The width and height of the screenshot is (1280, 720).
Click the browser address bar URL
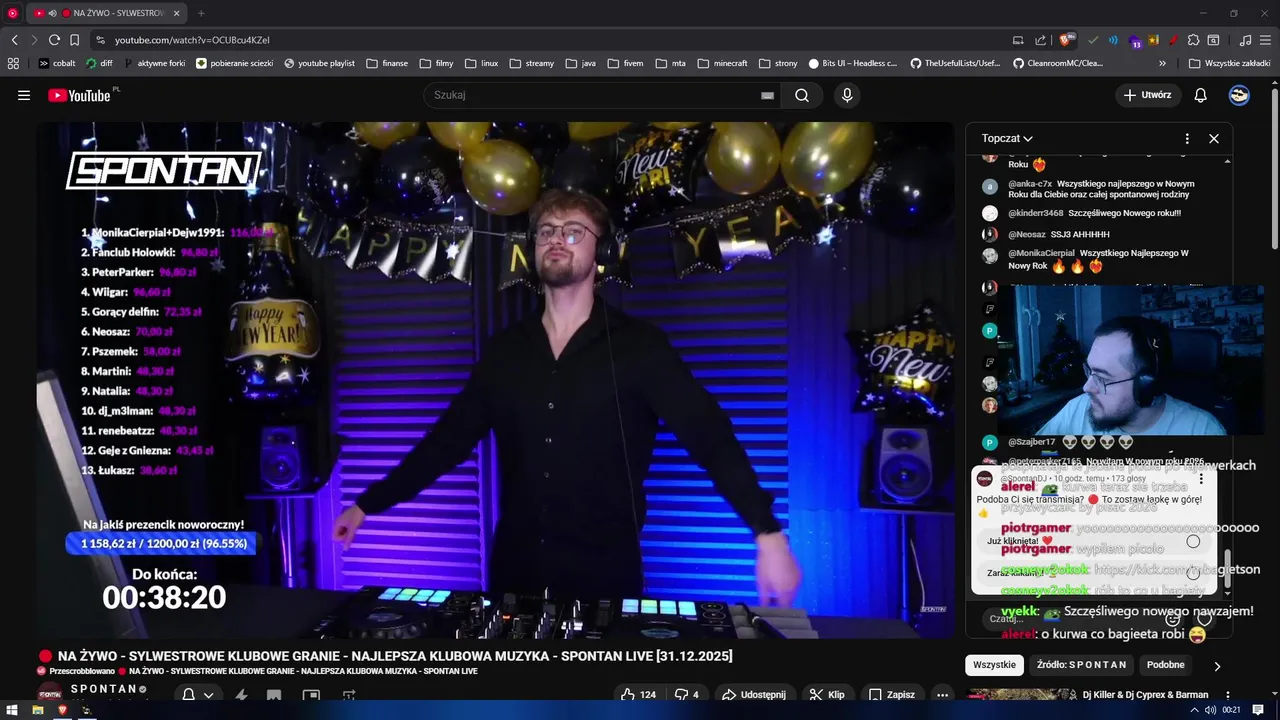[192, 40]
